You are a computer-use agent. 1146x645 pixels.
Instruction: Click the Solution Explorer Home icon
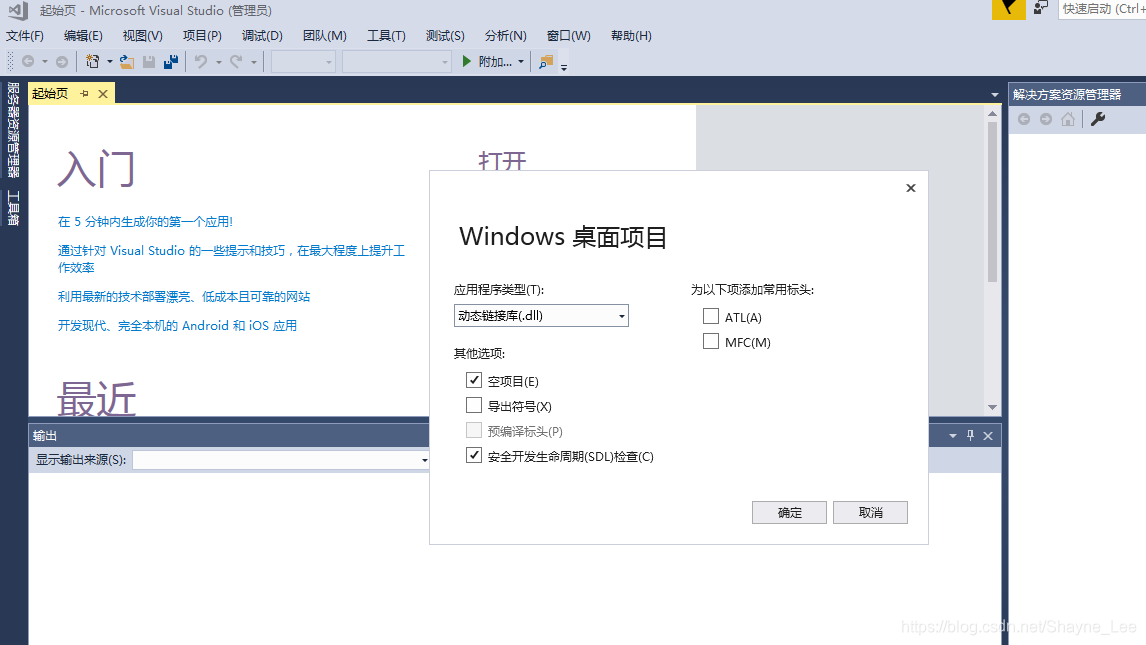coord(1068,119)
